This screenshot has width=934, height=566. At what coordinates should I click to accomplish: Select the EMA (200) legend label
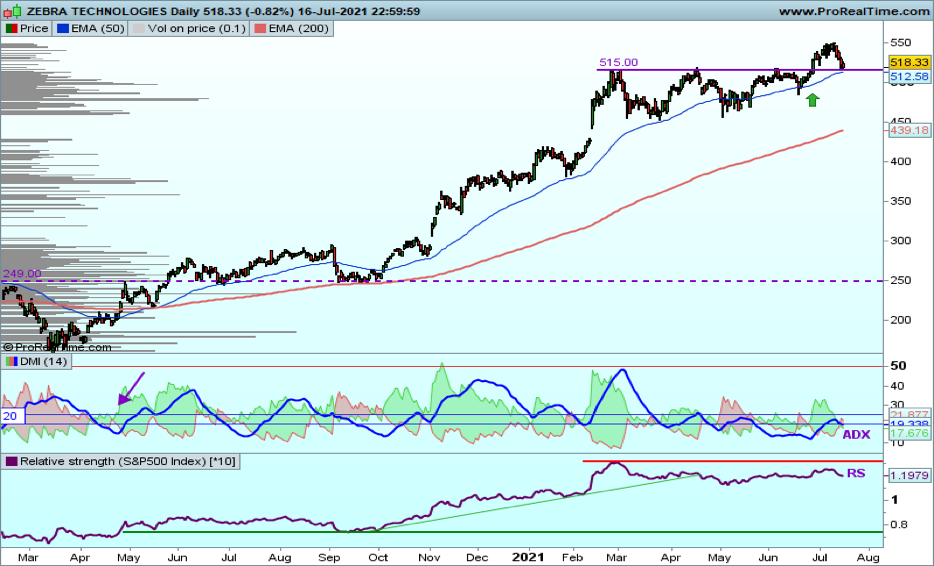299,29
